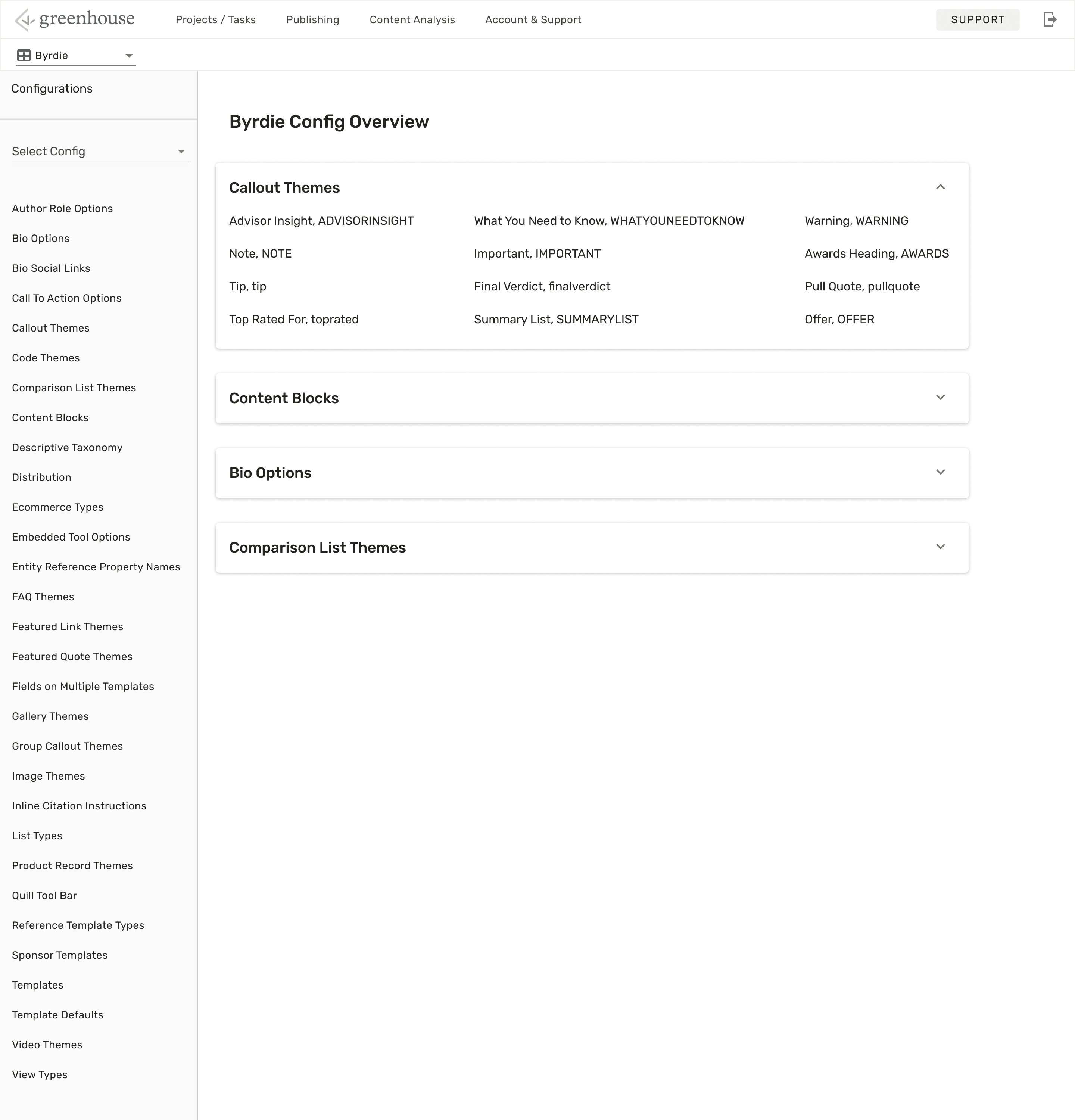Open Callout Themes in the sidebar
The width and height of the screenshot is (1075, 1120).
51,328
